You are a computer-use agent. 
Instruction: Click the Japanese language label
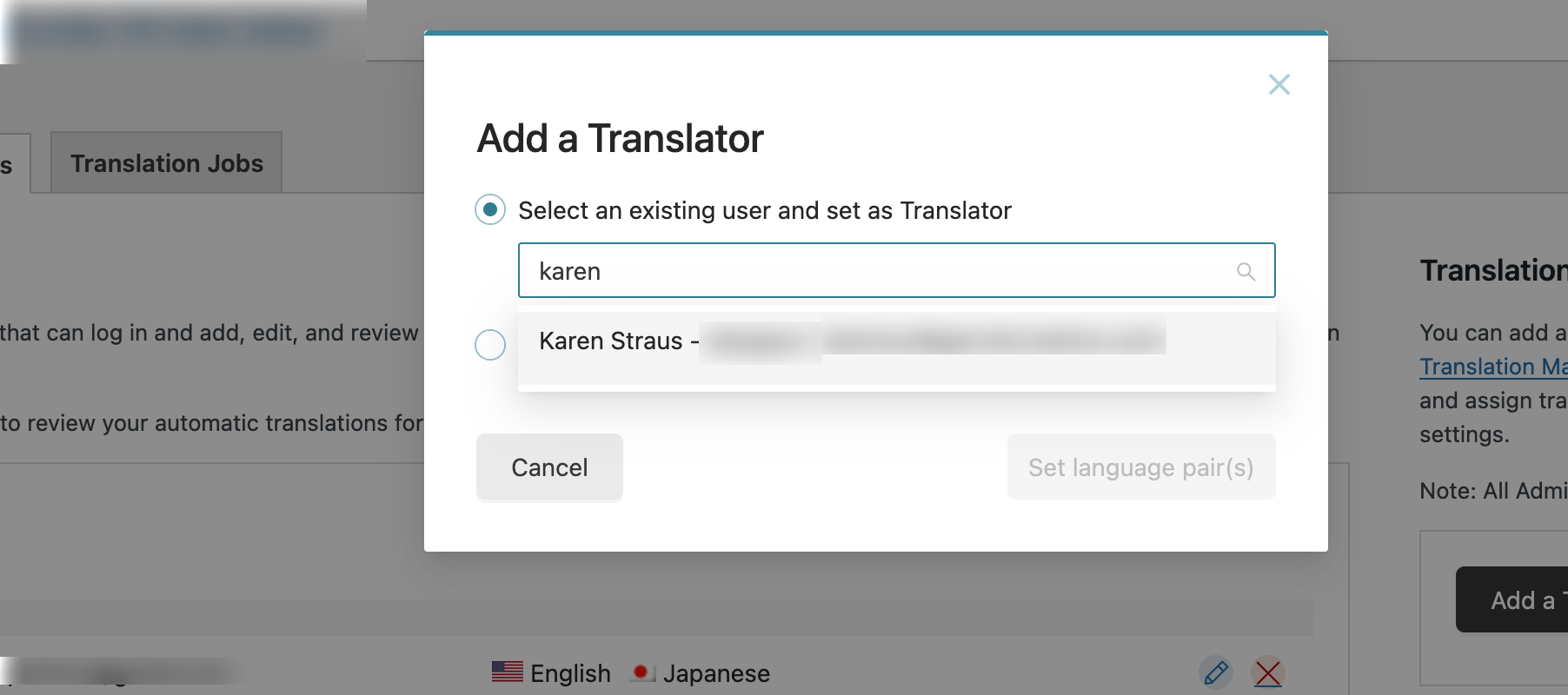(716, 673)
